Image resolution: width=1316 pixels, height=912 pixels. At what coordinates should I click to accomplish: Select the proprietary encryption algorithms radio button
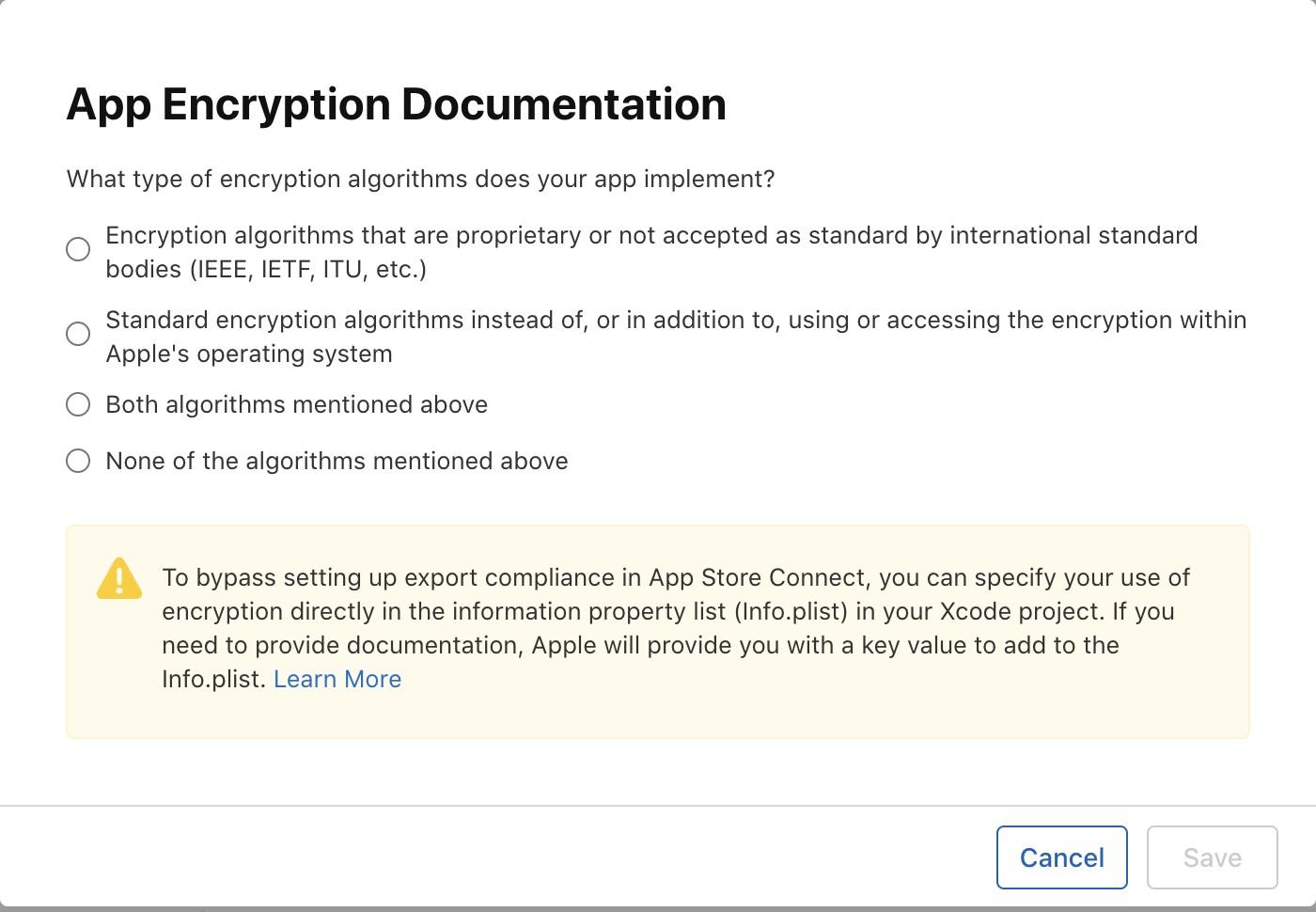pyautogui.click(x=78, y=249)
